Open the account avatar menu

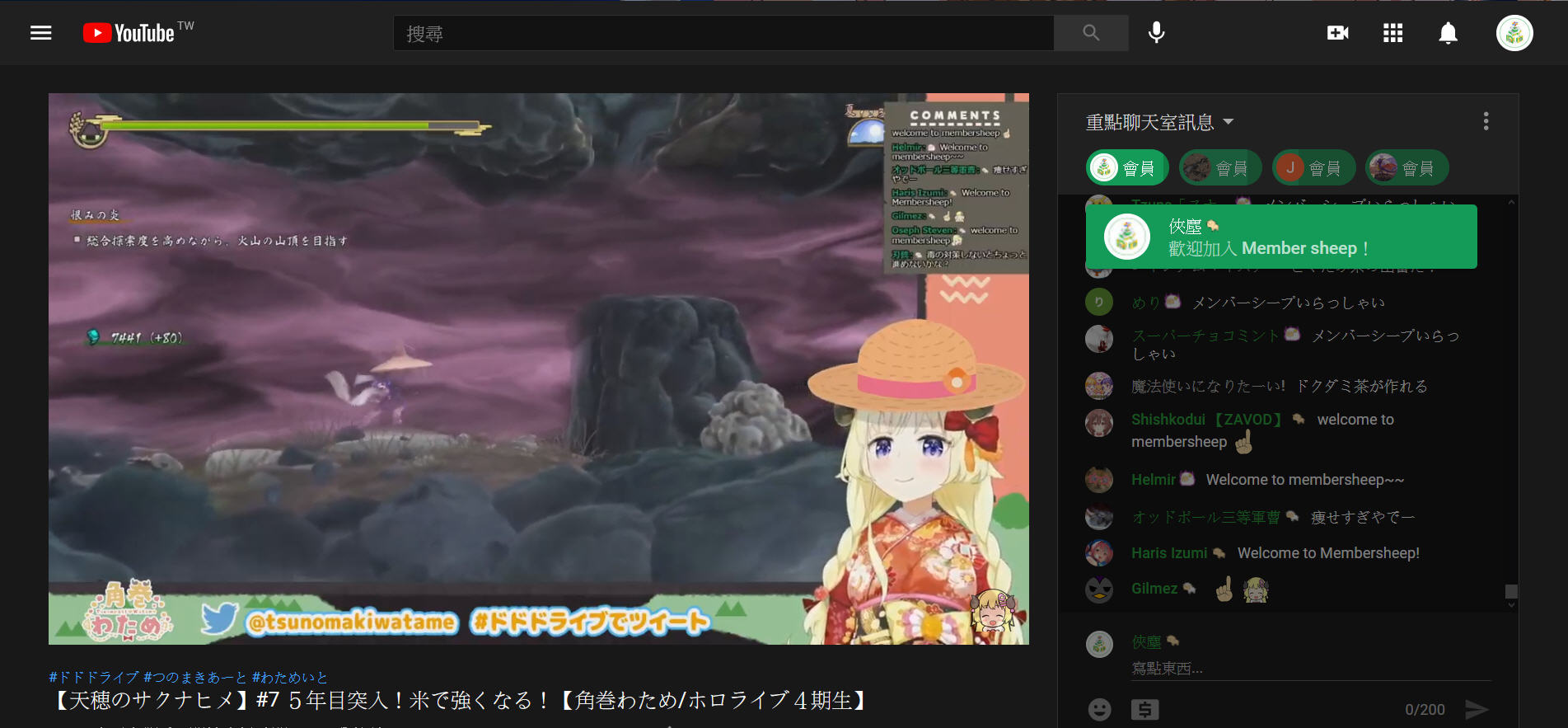click(1514, 33)
